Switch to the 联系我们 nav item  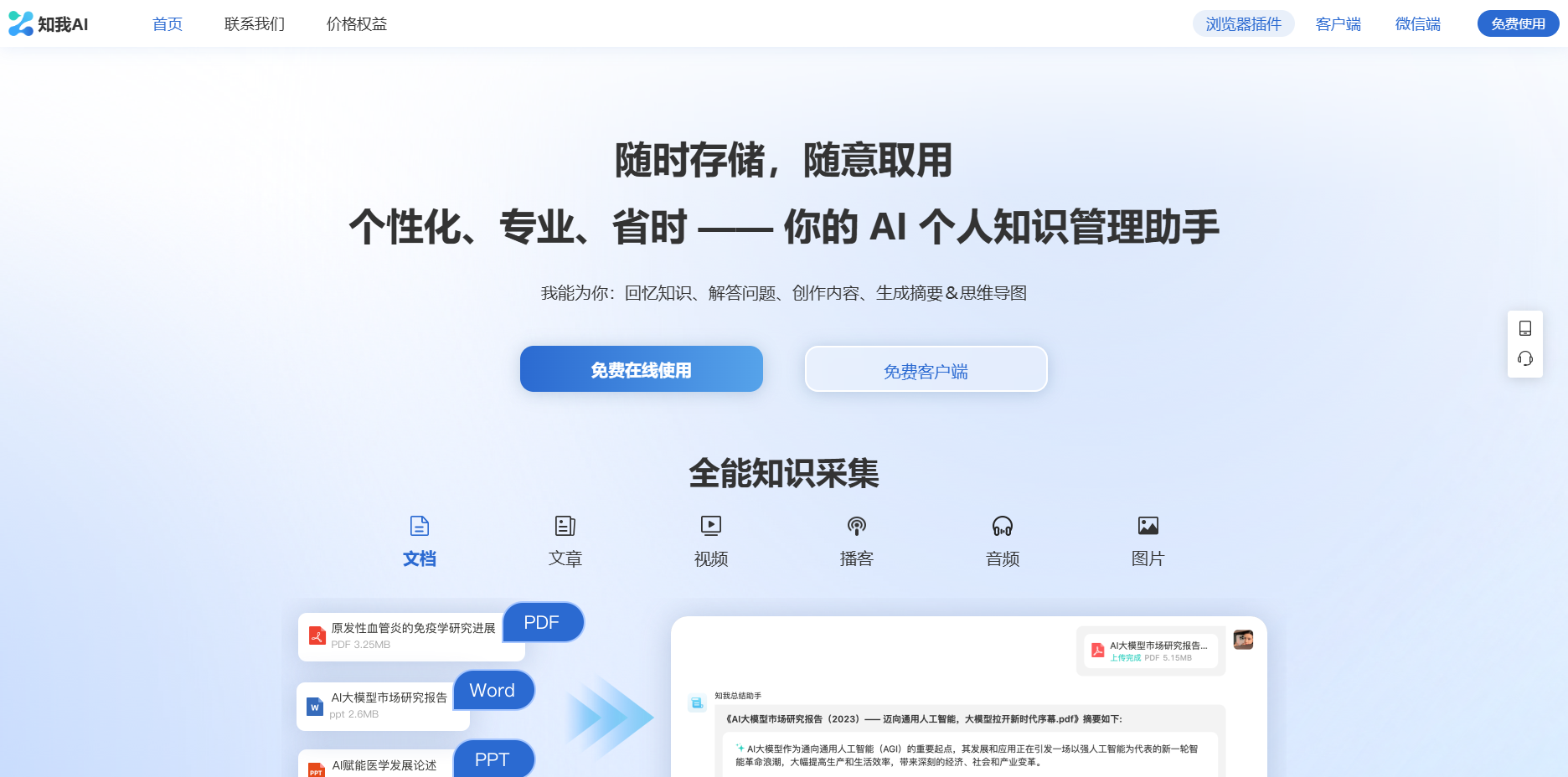tap(253, 23)
